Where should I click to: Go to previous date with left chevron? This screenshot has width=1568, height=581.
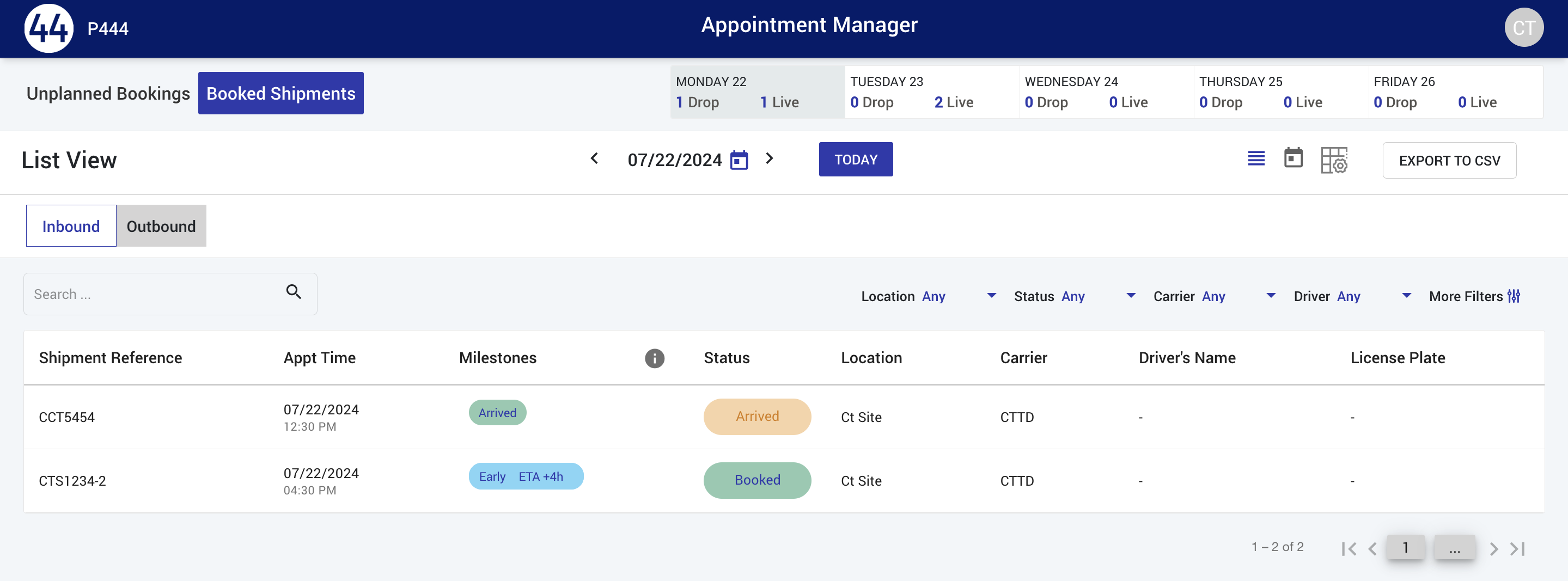595,159
